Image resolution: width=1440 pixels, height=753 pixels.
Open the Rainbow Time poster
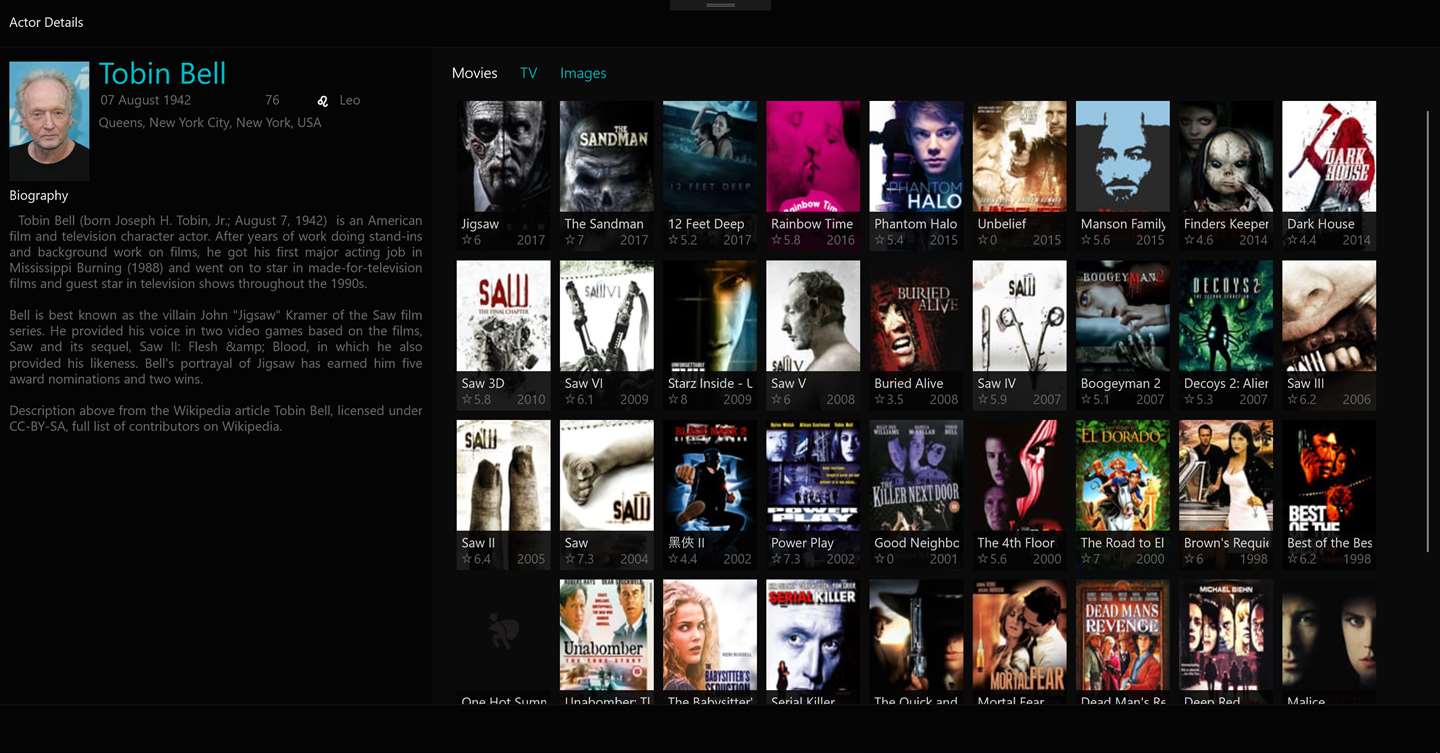(813, 156)
